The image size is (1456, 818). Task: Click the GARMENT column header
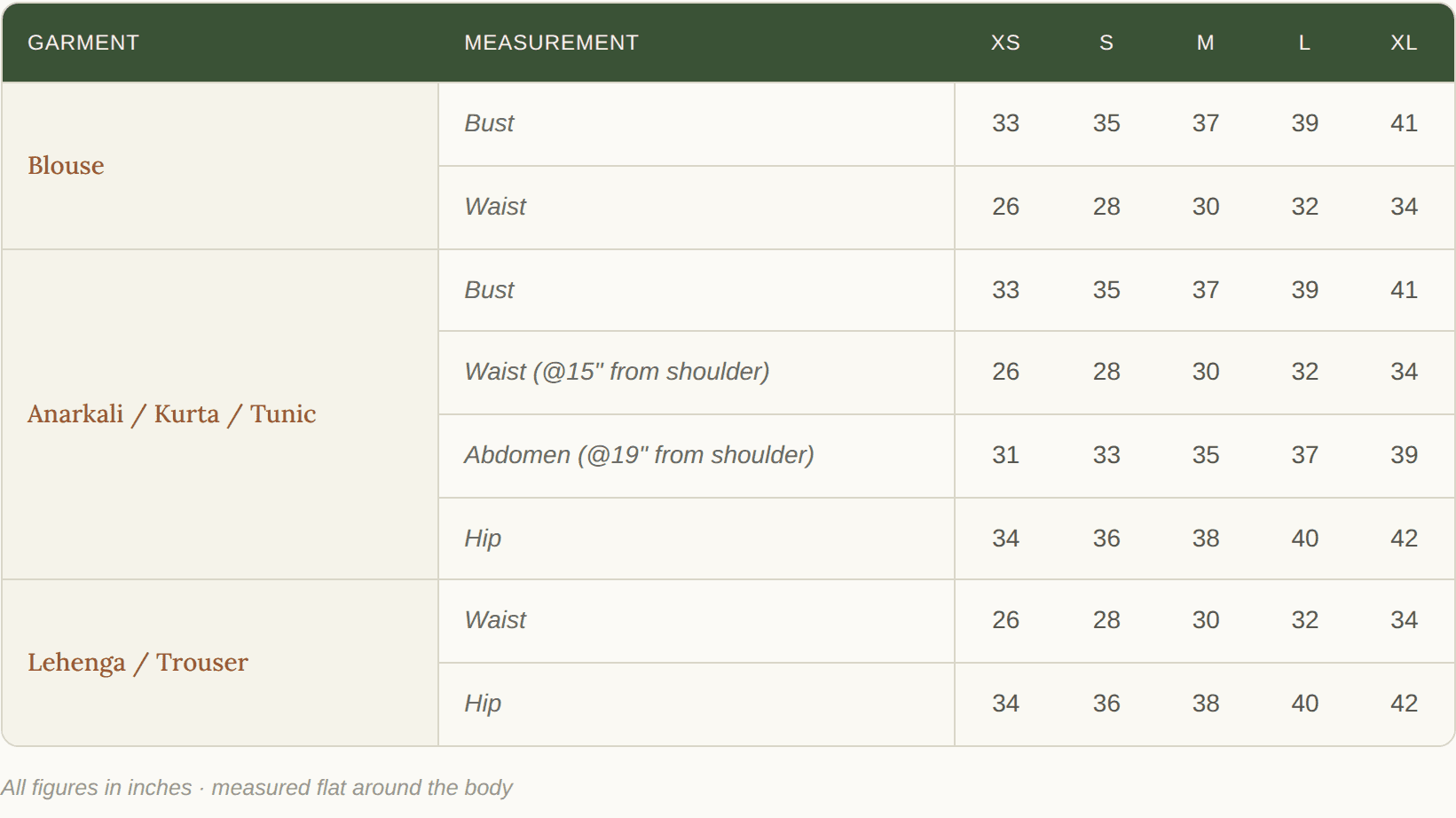coord(83,43)
